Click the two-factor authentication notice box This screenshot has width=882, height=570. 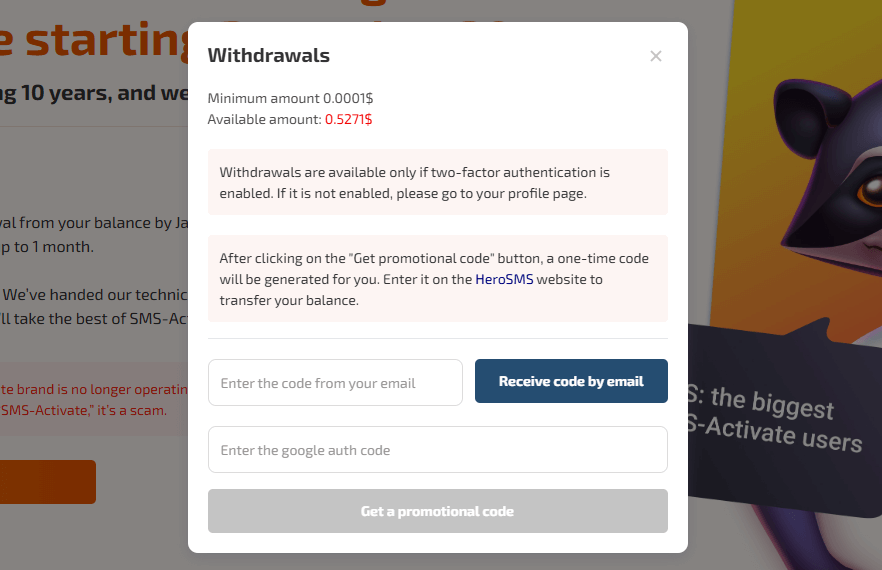point(437,182)
